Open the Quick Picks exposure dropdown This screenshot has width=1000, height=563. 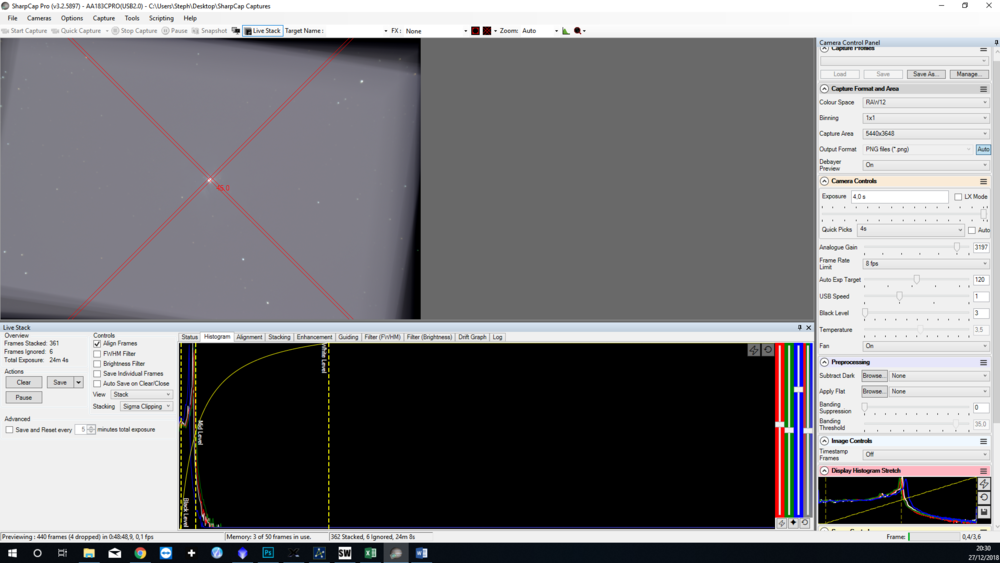[x=910, y=229]
